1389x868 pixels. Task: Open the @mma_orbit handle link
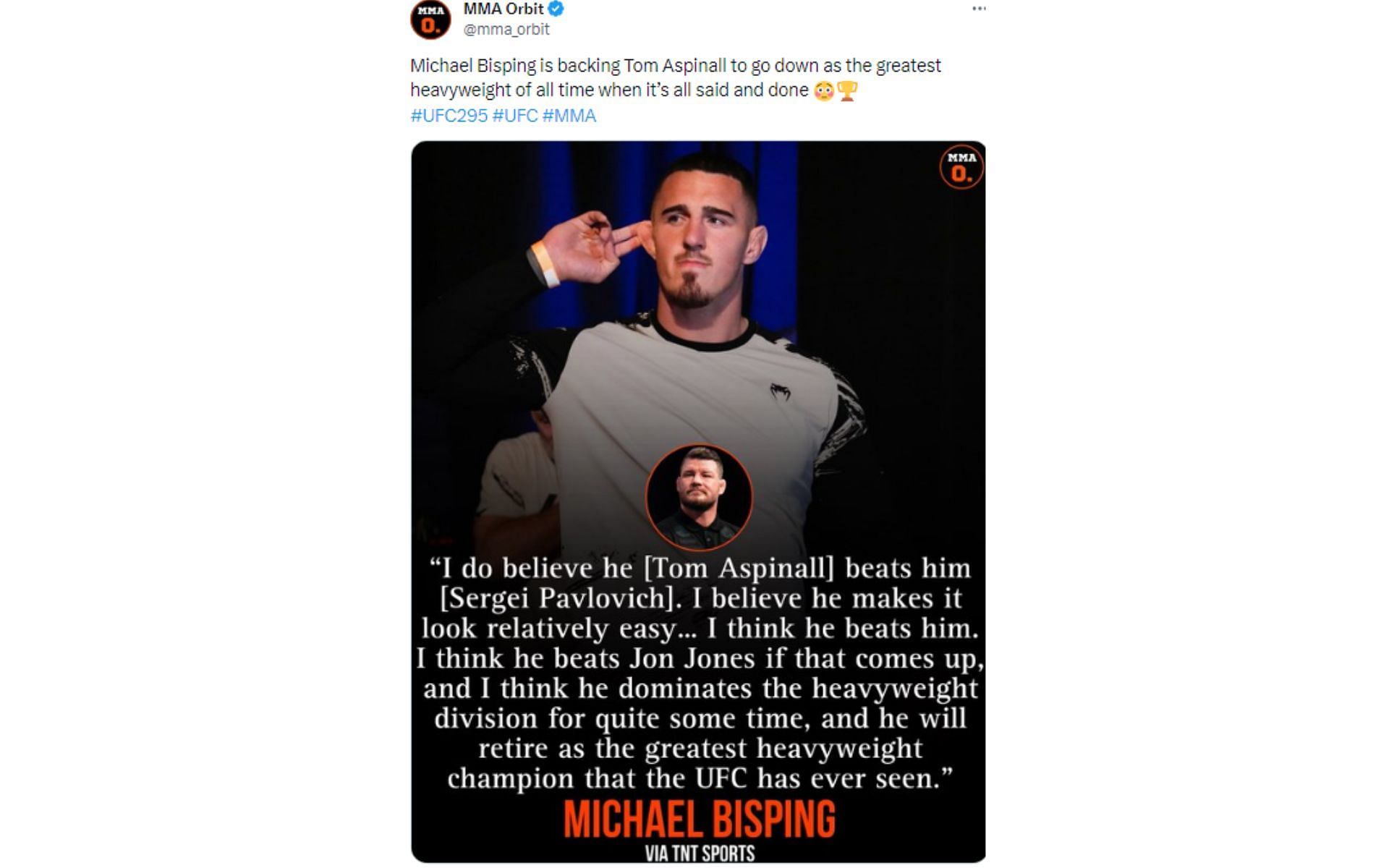point(506,29)
